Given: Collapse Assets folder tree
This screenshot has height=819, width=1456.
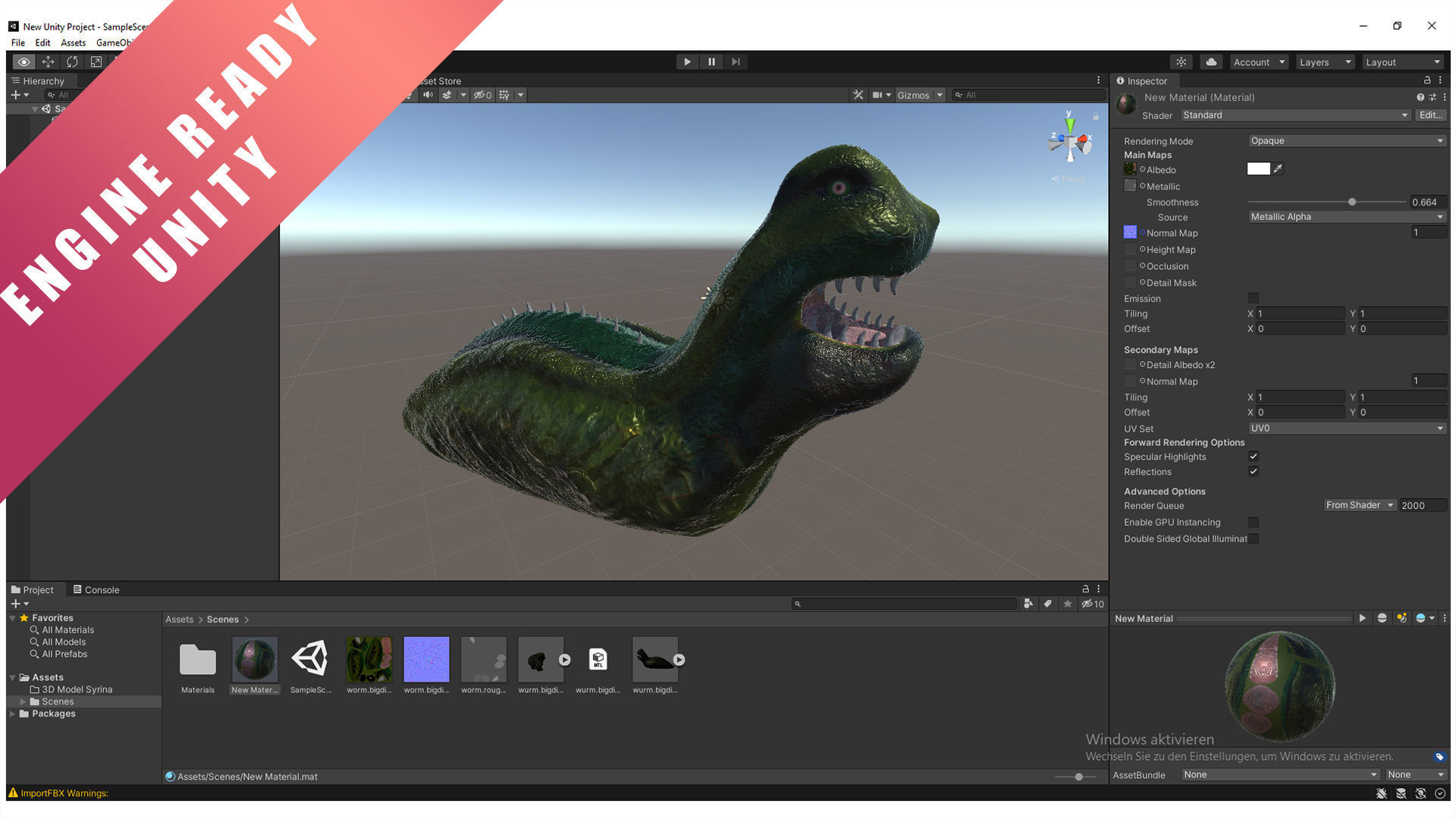Looking at the screenshot, I should click(x=13, y=677).
